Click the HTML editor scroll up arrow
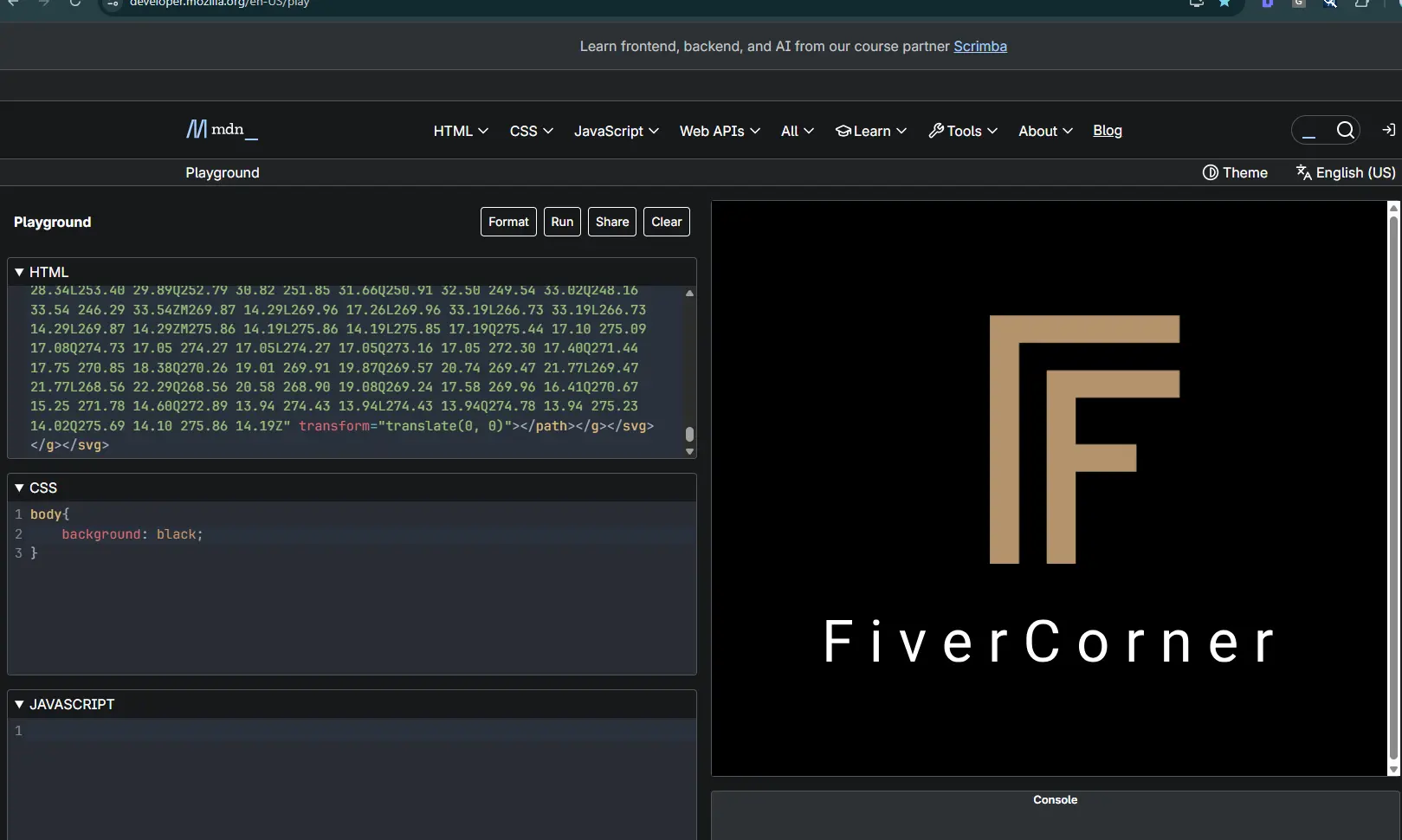The width and height of the screenshot is (1402, 840). pyautogui.click(x=689, y=294)
